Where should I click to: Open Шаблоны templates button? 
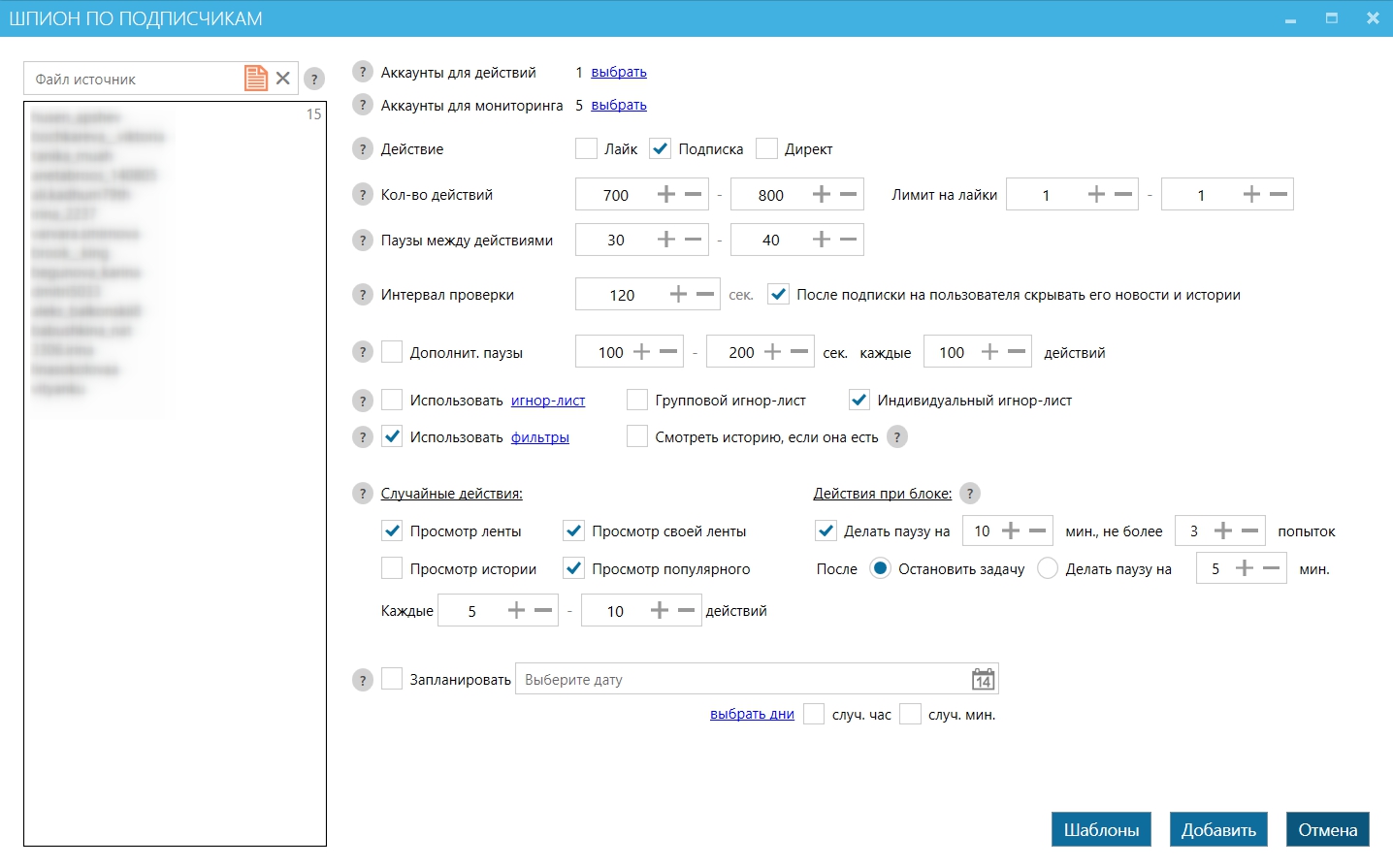(x=1101, y=829)
